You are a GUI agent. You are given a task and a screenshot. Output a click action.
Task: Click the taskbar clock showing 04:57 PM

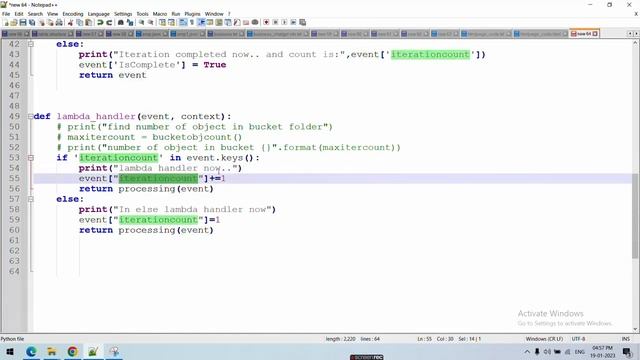[x=602, y=351]
